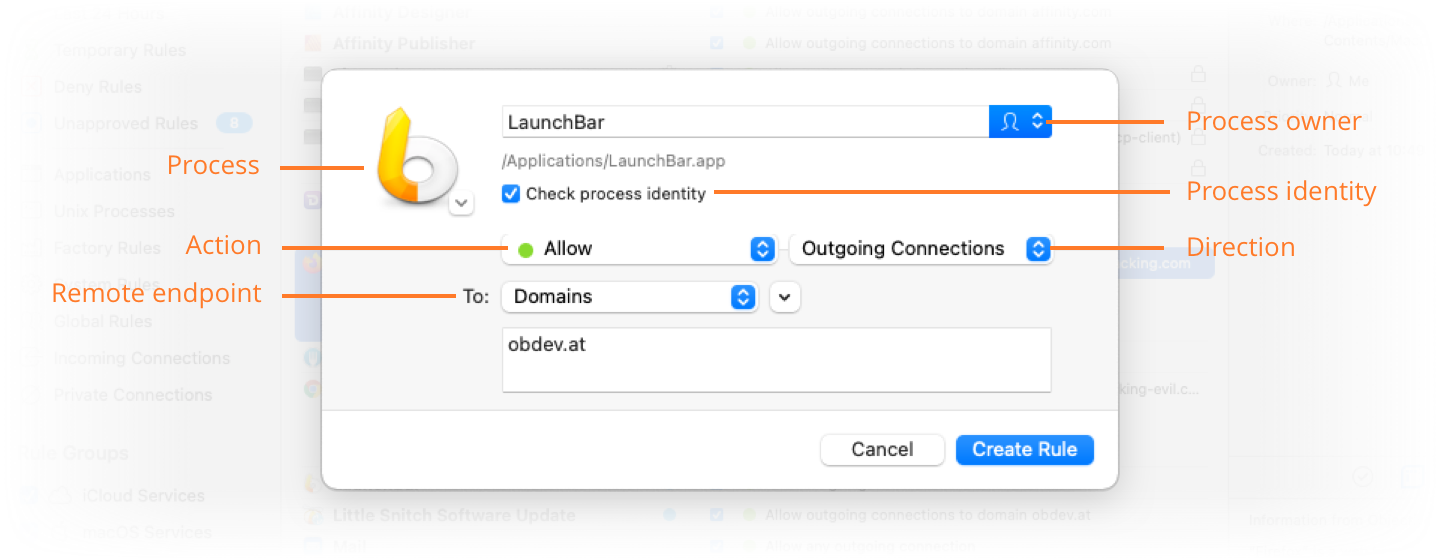Select Deny Rules in background sidebar
Viewport: 1440px width, 560px height.
pos(98,87)
